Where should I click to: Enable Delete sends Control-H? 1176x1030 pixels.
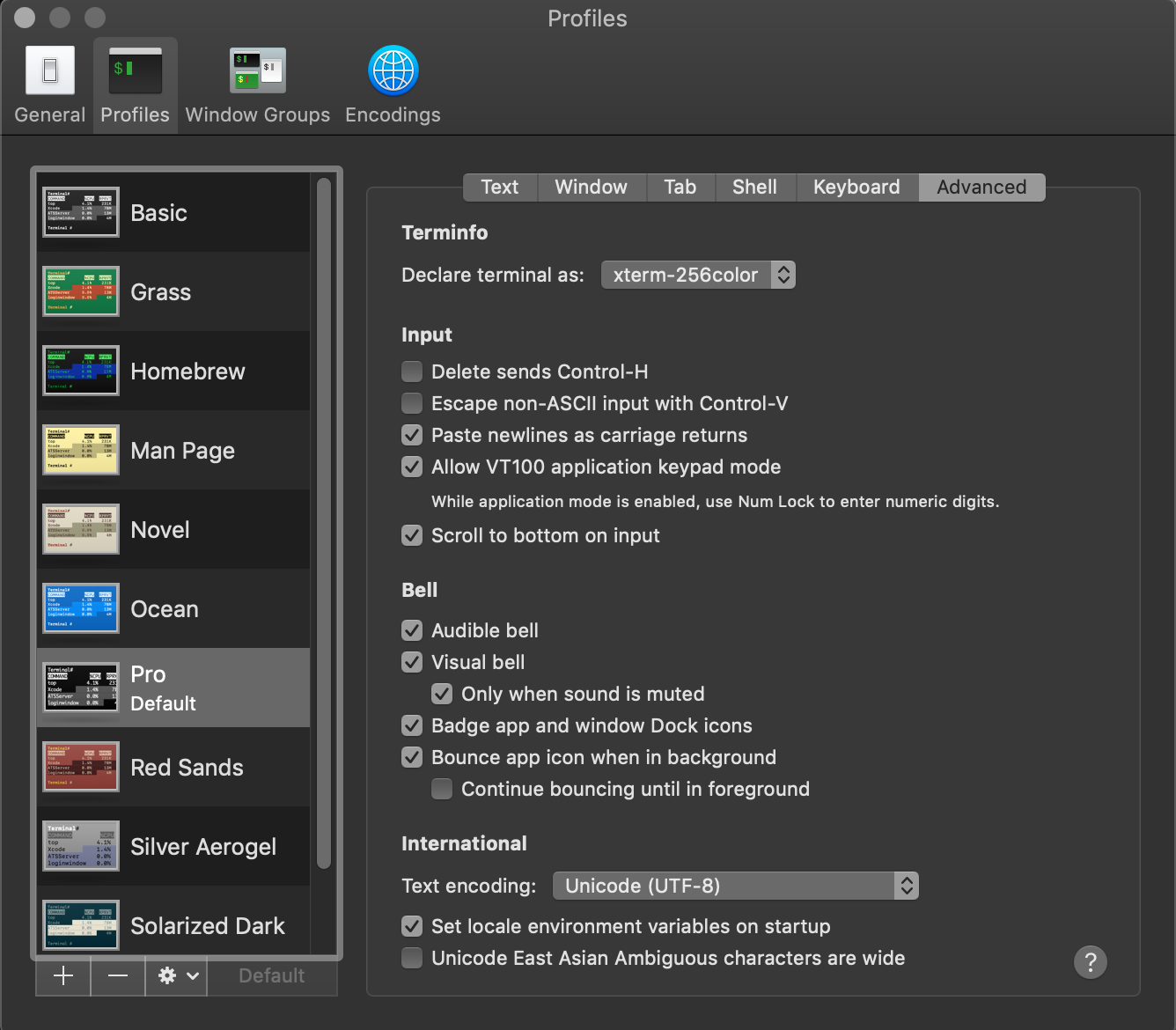(412, 372)
